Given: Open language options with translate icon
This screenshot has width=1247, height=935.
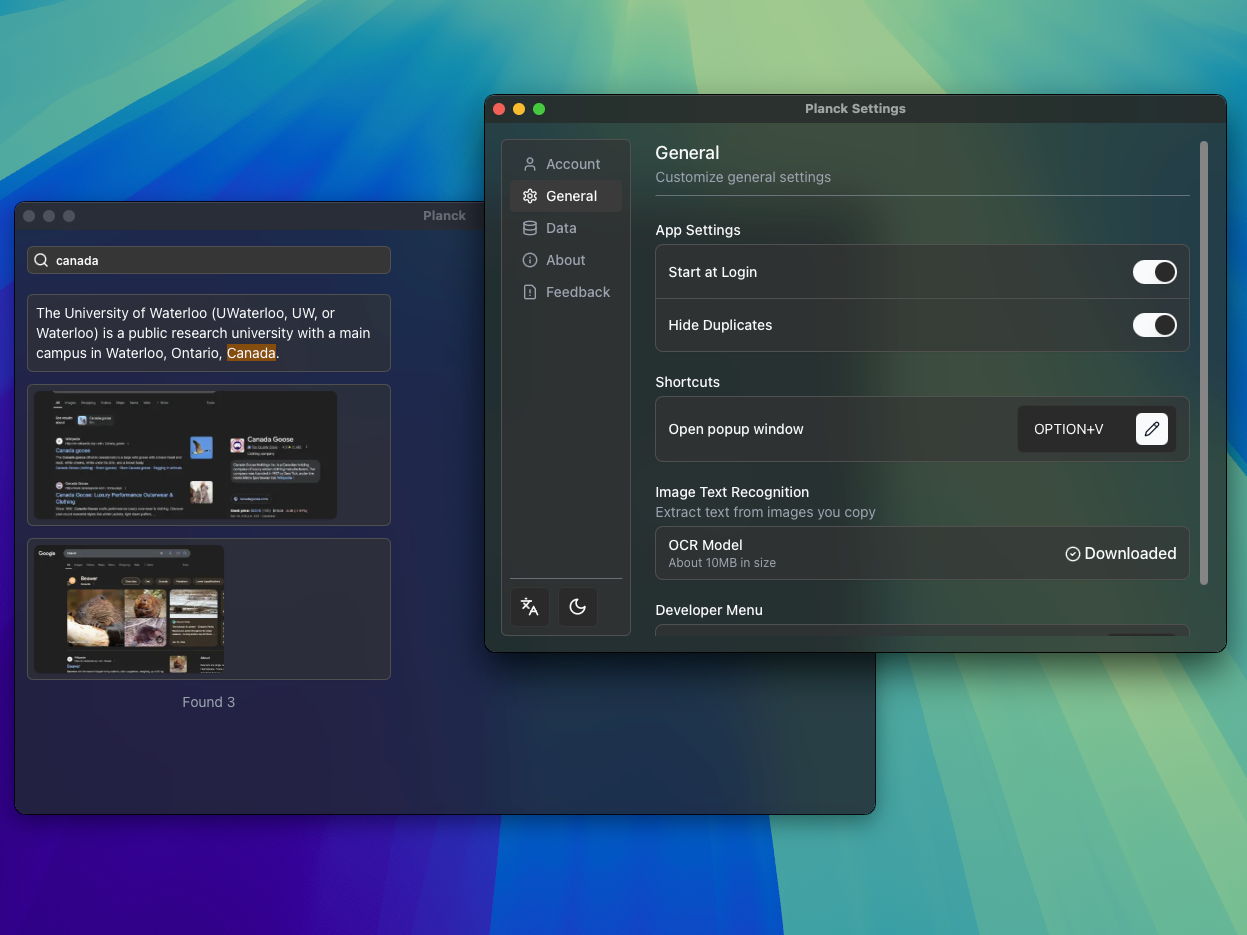Looking at the screenshot, I should click(529, 607).
